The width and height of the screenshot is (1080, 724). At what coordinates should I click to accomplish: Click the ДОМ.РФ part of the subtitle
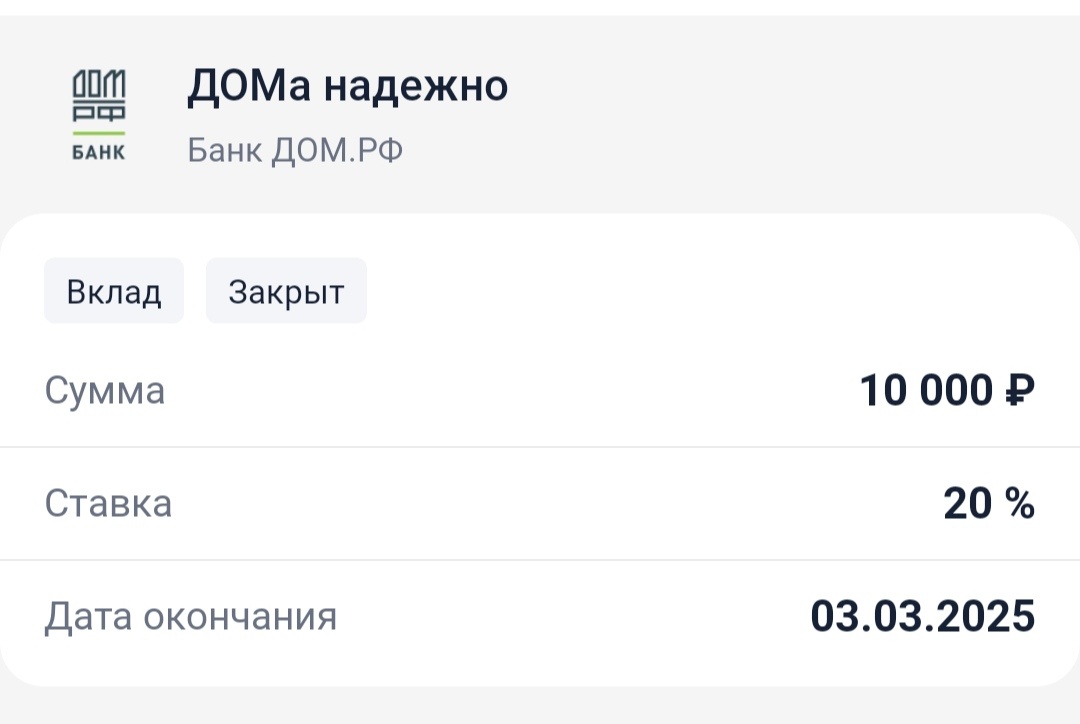click(x=337, y=151)
